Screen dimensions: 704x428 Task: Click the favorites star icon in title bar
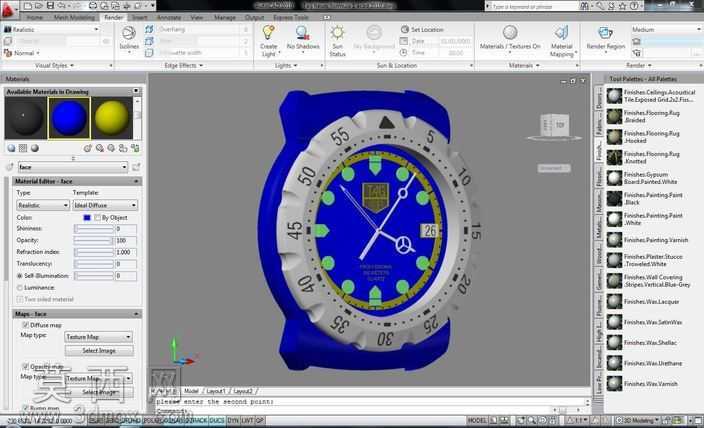click(622, 6)
